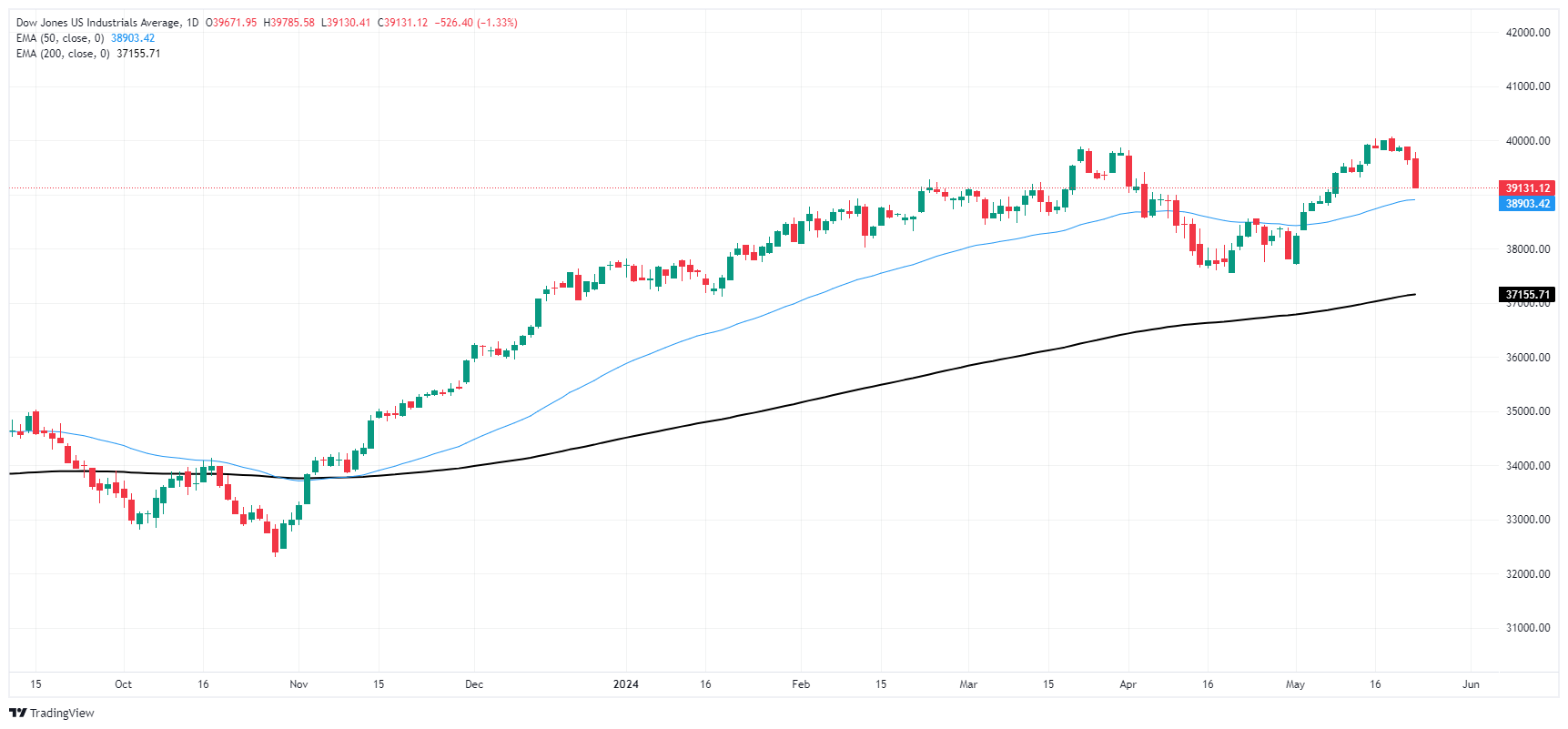Click the EMA 50 value 38903.42 in legend
Screen dimensions: 1568x729
tap(133, 38)
